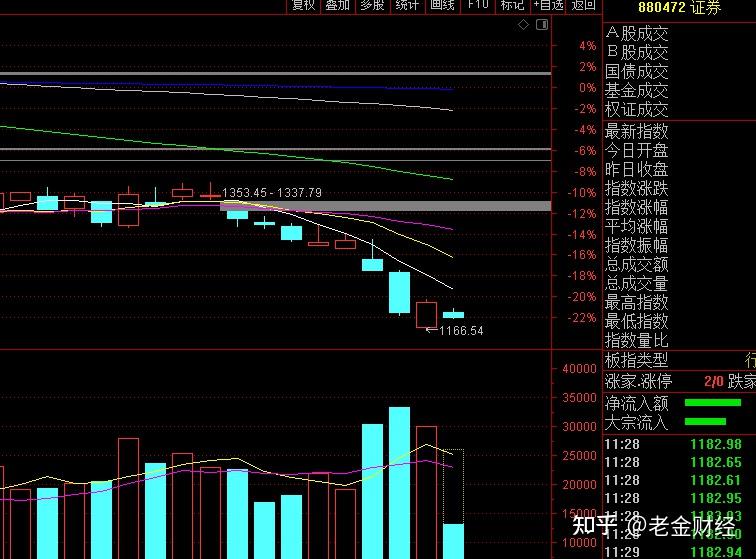Click the 最新指数 label
Image resolution: width=756 pixels, height=559 pixels.
tap(636, 131)
